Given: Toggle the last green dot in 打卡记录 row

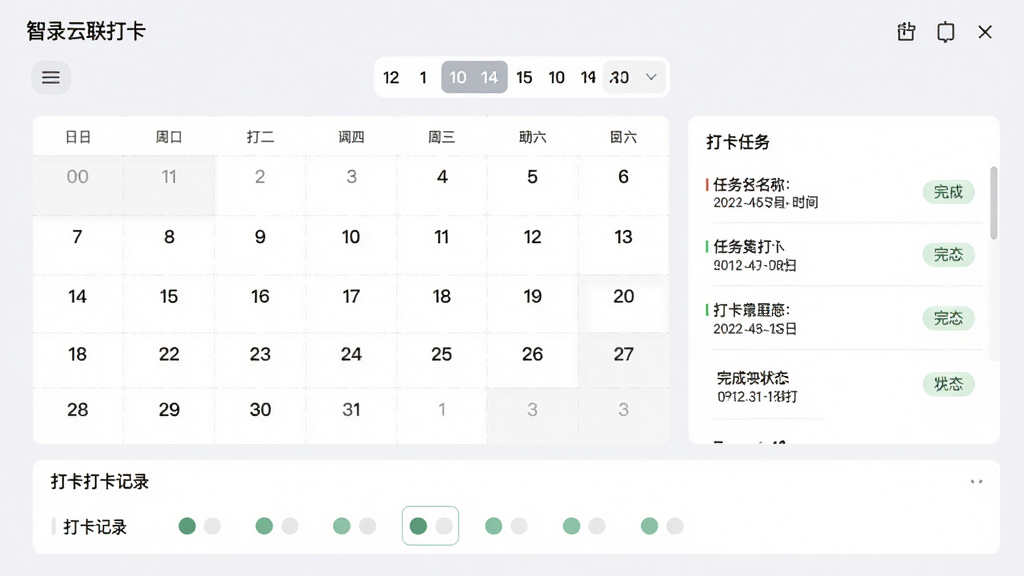Looking at the screenshot, I should [x=649, y=526].
